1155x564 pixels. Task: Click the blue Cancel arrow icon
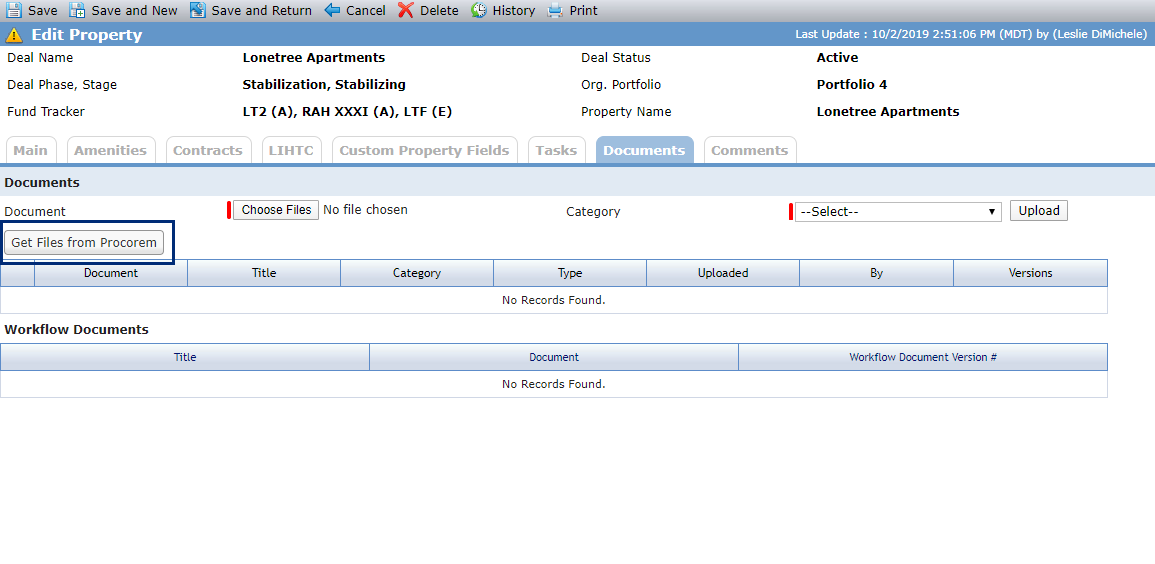332,10
